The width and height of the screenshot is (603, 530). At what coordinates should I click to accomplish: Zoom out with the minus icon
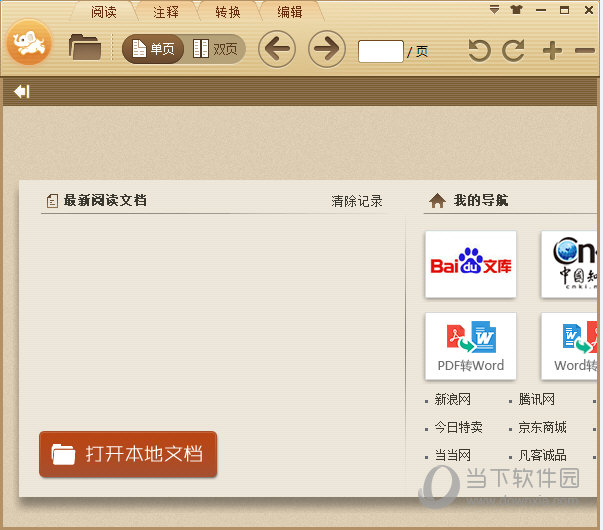pos(585,50)
